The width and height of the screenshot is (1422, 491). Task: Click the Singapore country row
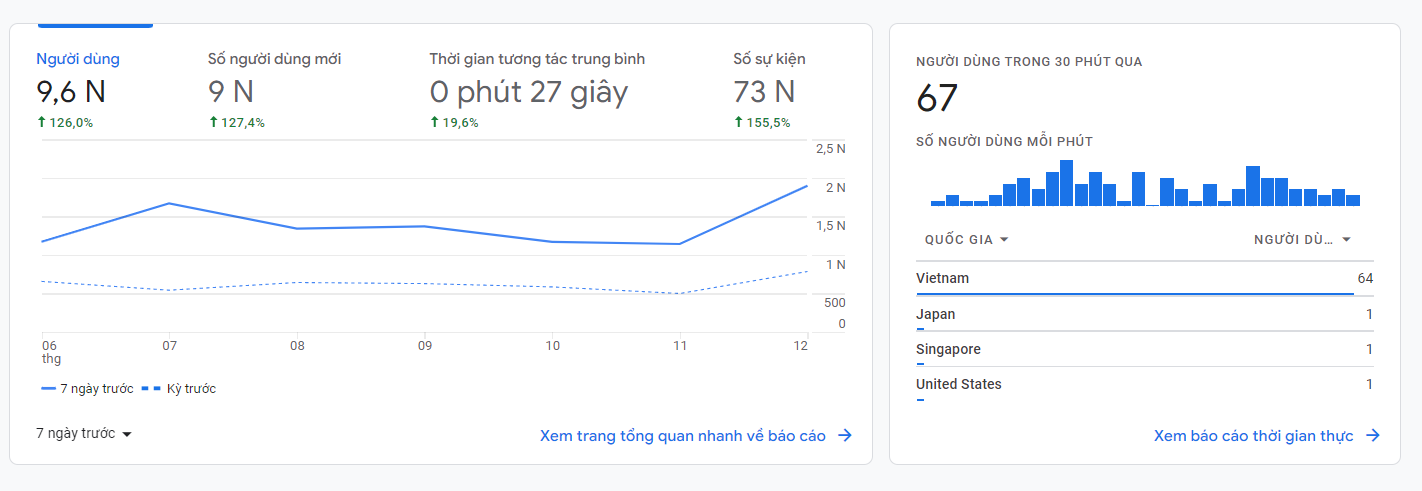(x=1144, y=350)
